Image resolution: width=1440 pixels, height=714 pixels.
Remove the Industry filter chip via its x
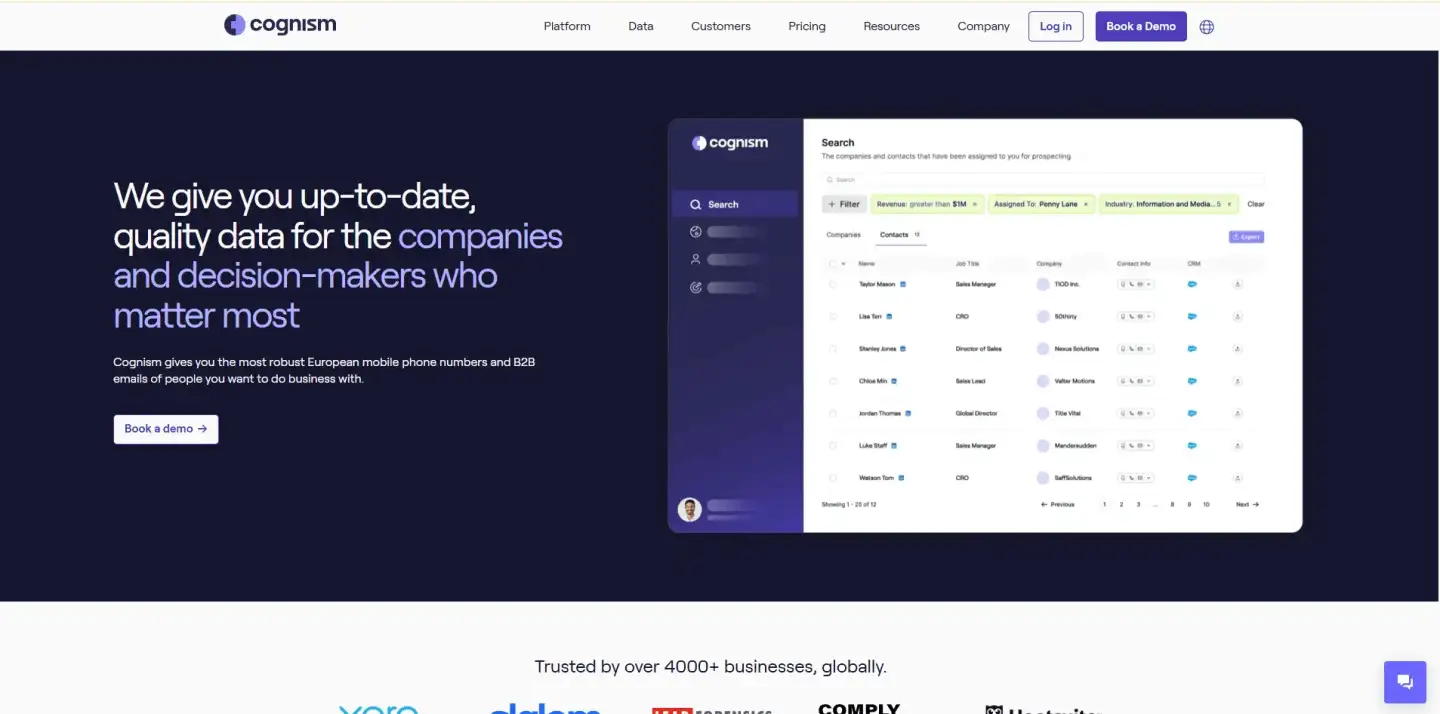click(x=1230, y=204)
